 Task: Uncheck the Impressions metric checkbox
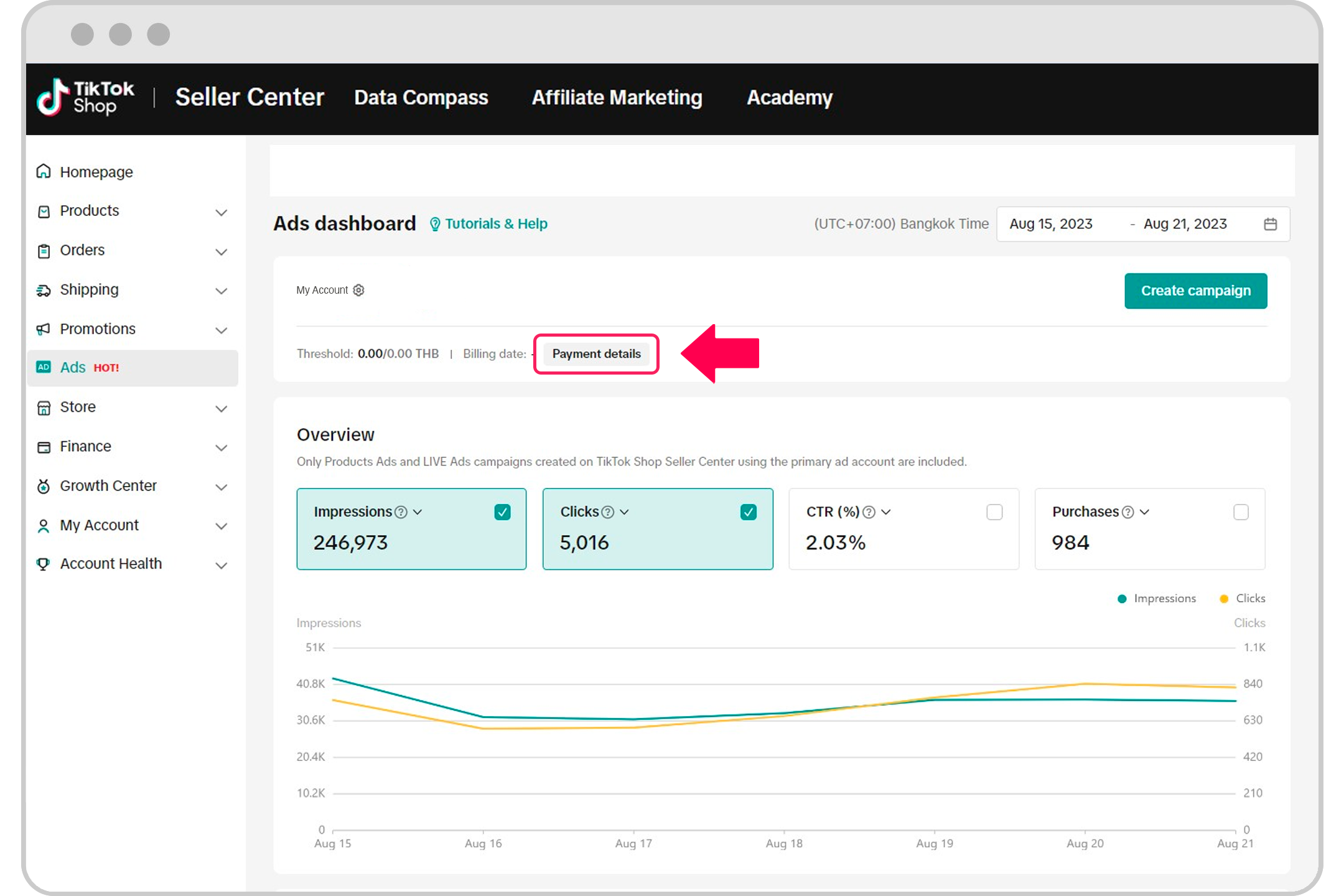point(502,511)
